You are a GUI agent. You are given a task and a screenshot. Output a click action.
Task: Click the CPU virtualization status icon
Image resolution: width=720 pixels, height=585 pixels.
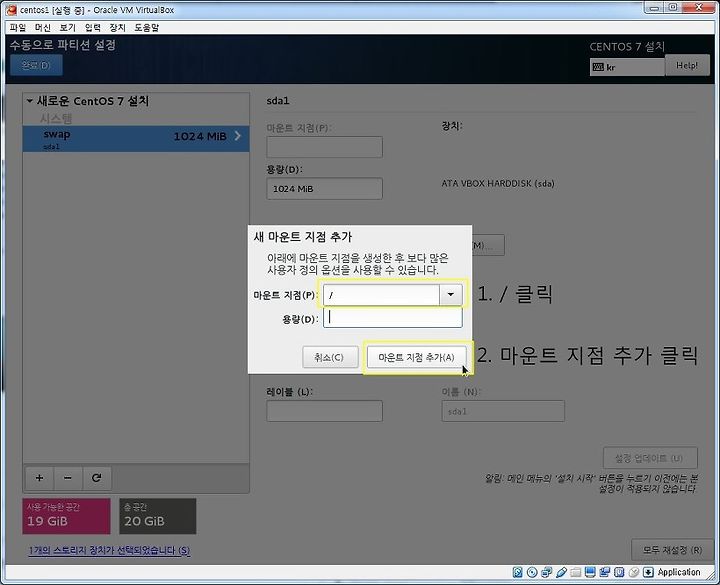[619, 572]
